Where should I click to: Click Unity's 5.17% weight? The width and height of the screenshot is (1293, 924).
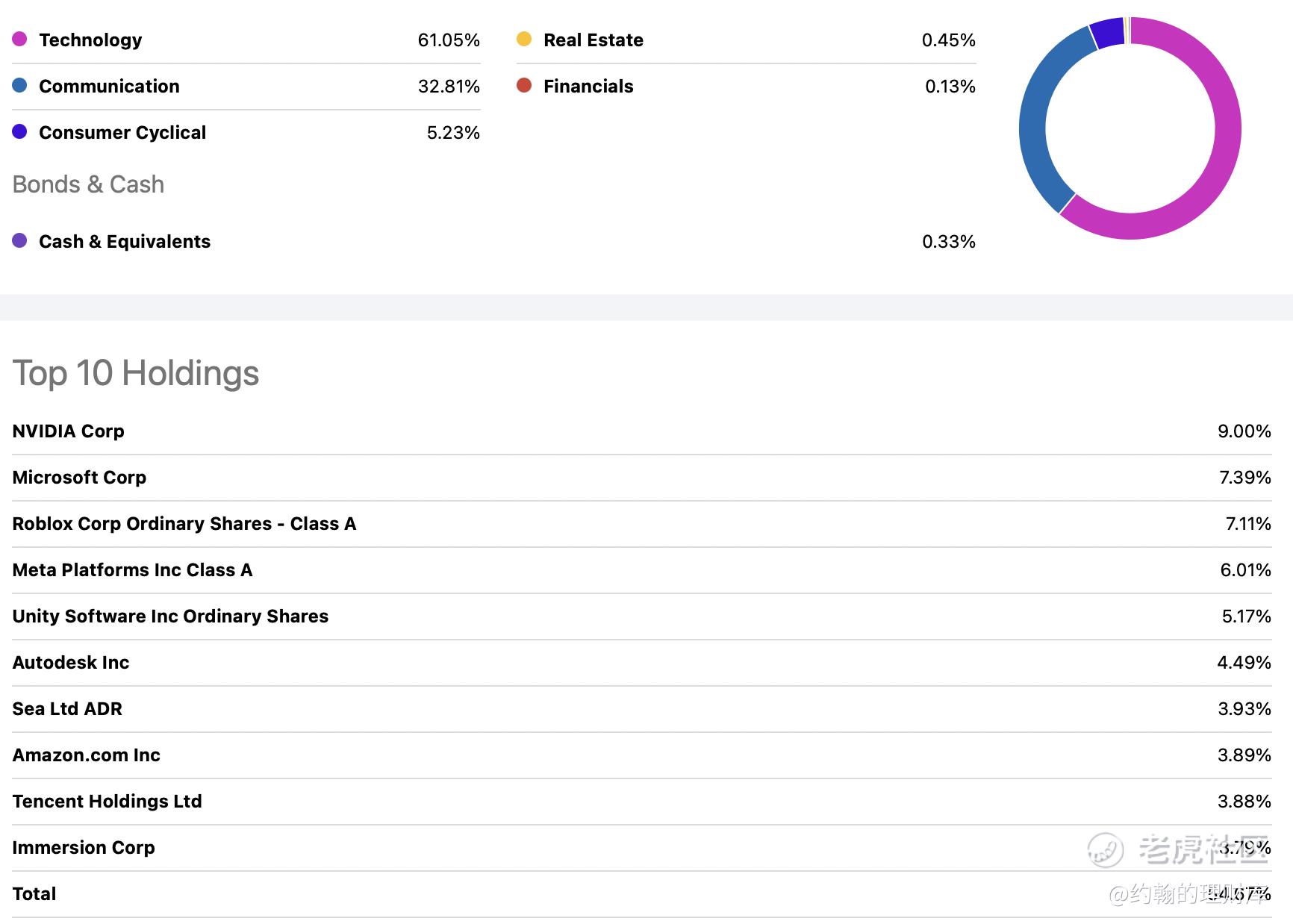pyautogui.click(x=1247, y=616)
